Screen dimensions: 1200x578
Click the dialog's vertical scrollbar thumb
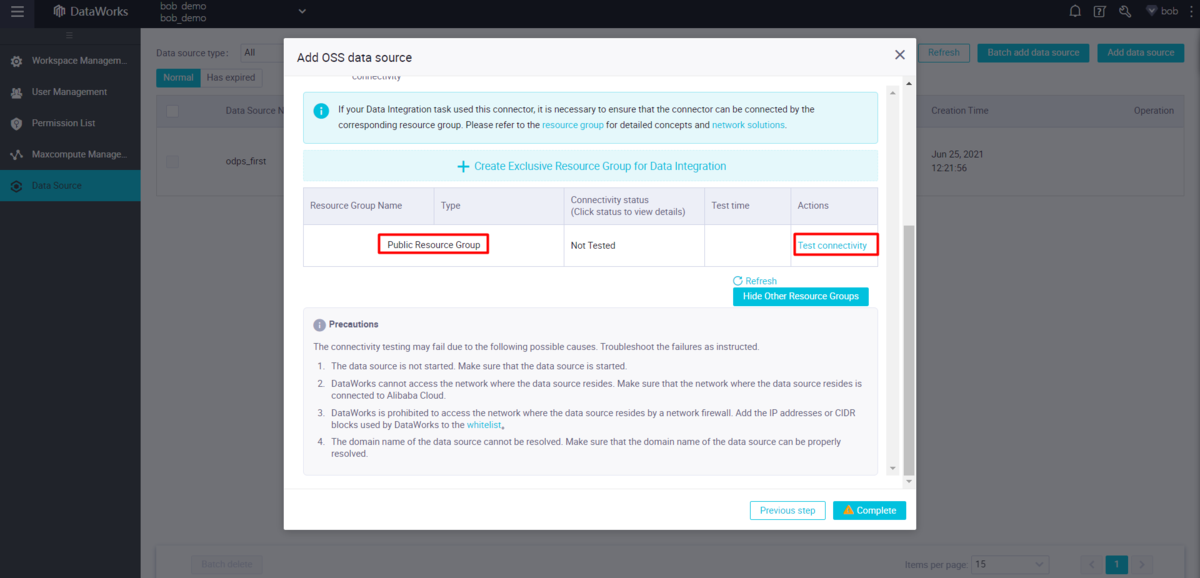pos(908,350)
